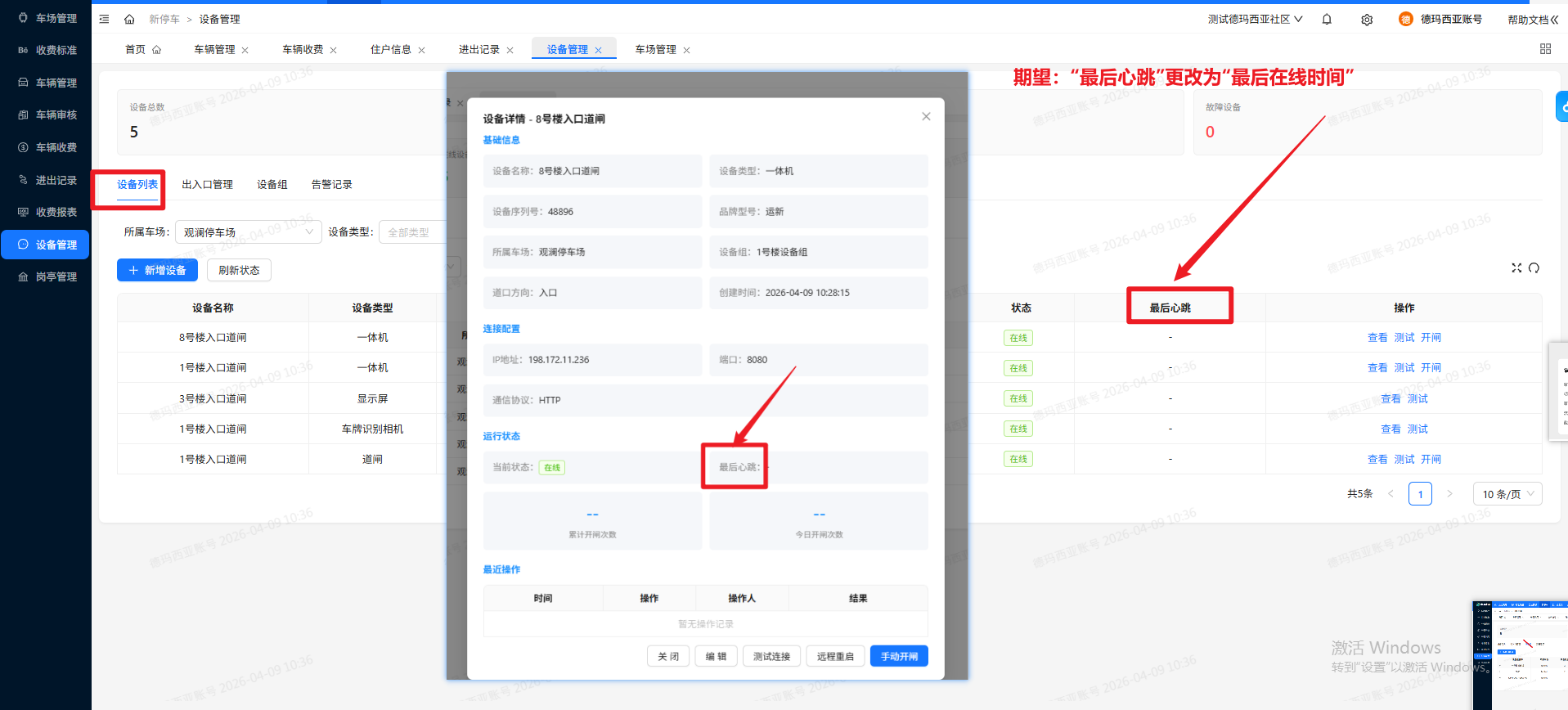Select page 1 in pagination
Screen dimensions: 1568x710
(1420, 494)
